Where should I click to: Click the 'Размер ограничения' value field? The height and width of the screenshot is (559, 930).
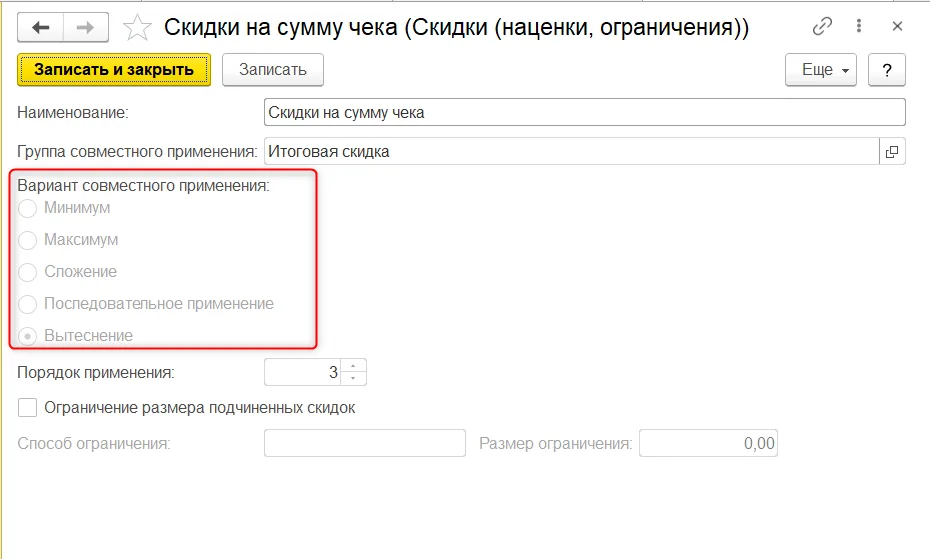[708, 443]
